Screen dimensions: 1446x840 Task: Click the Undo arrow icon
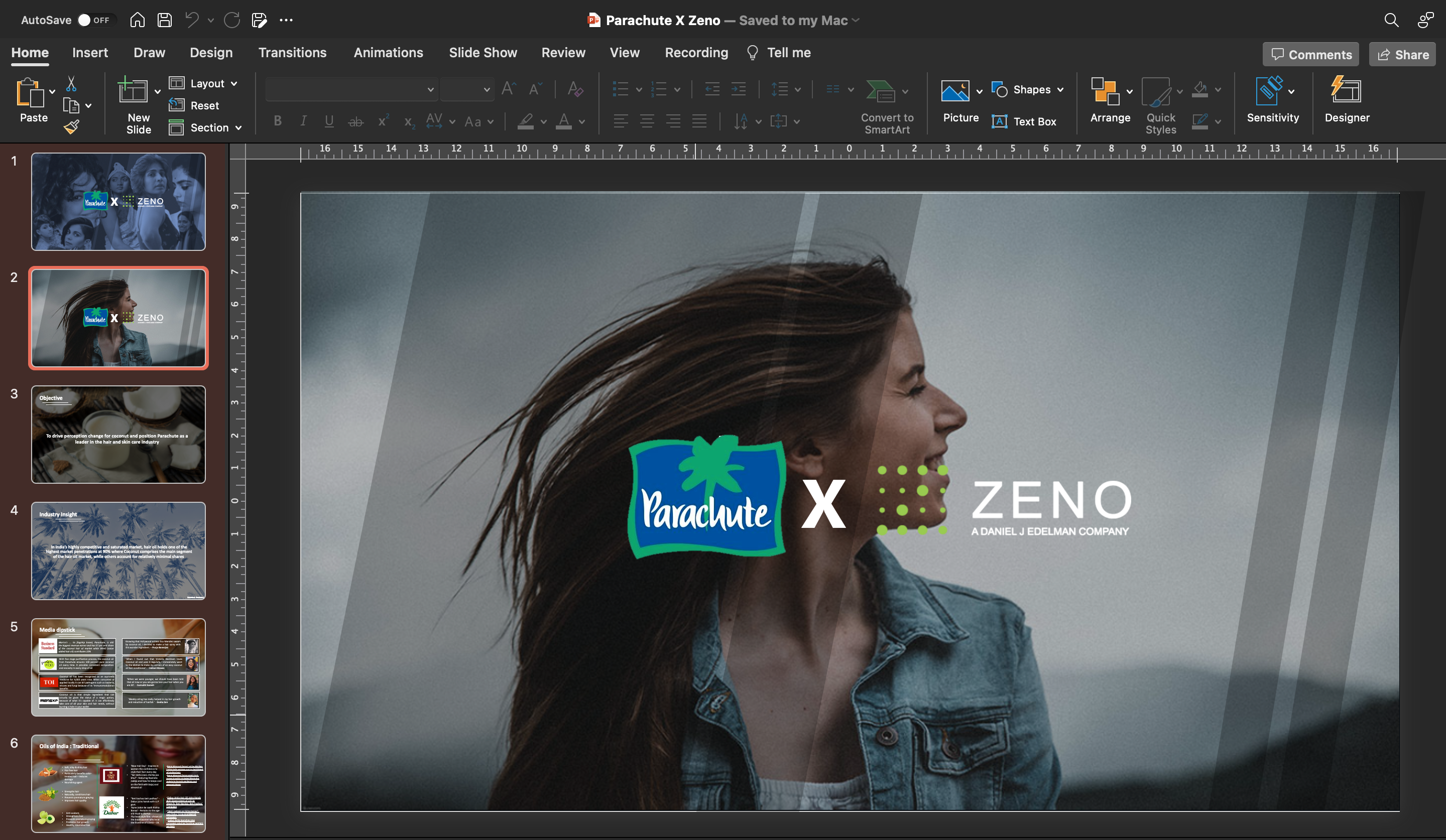[192, 20]
